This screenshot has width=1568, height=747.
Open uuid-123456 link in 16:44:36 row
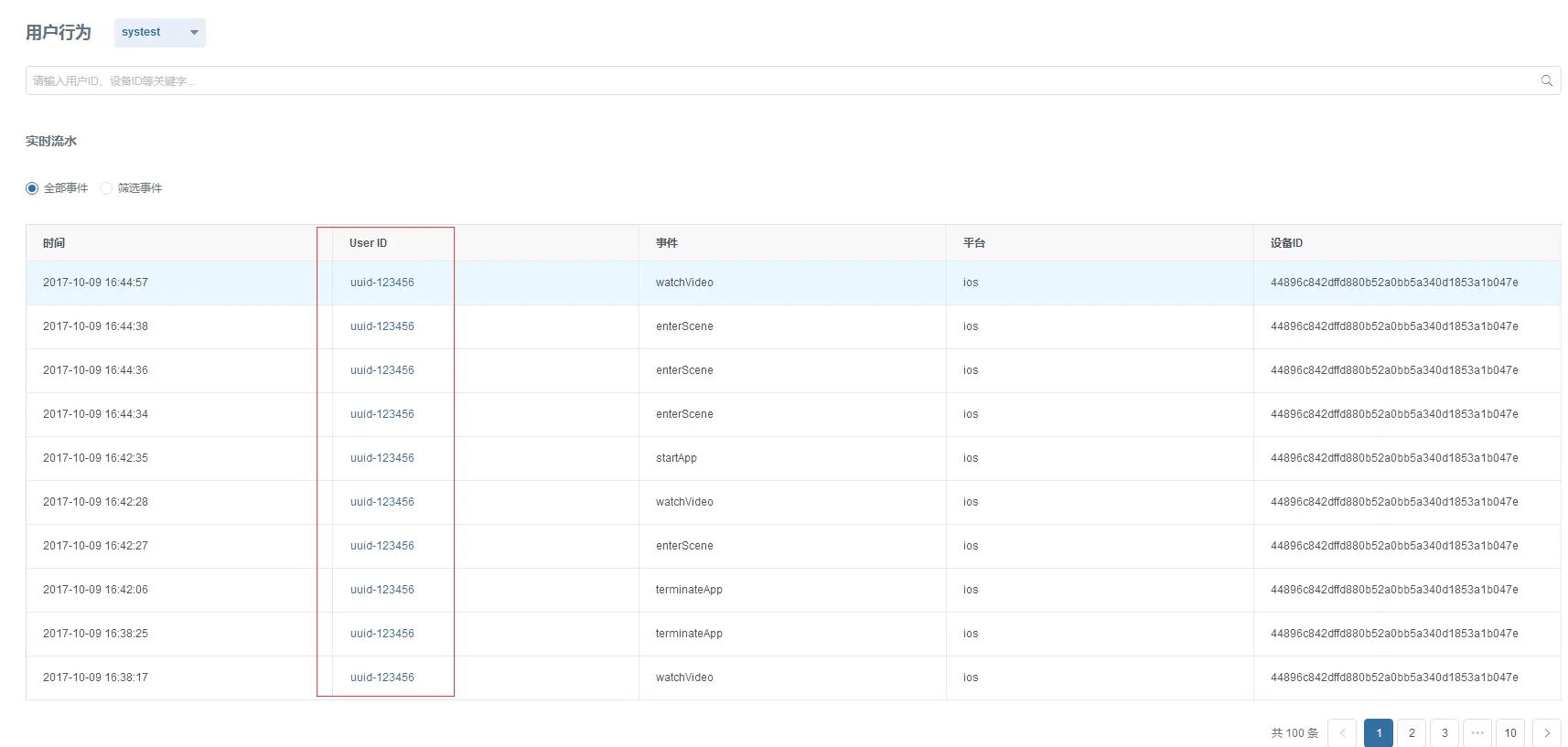coord(382,370)
